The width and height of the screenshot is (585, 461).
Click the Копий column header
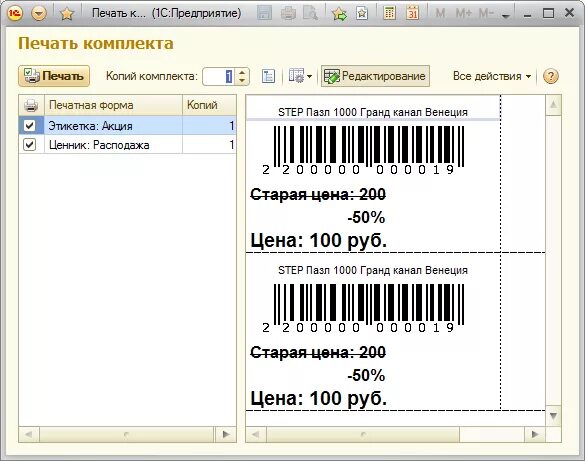click(x=209, y=105)
